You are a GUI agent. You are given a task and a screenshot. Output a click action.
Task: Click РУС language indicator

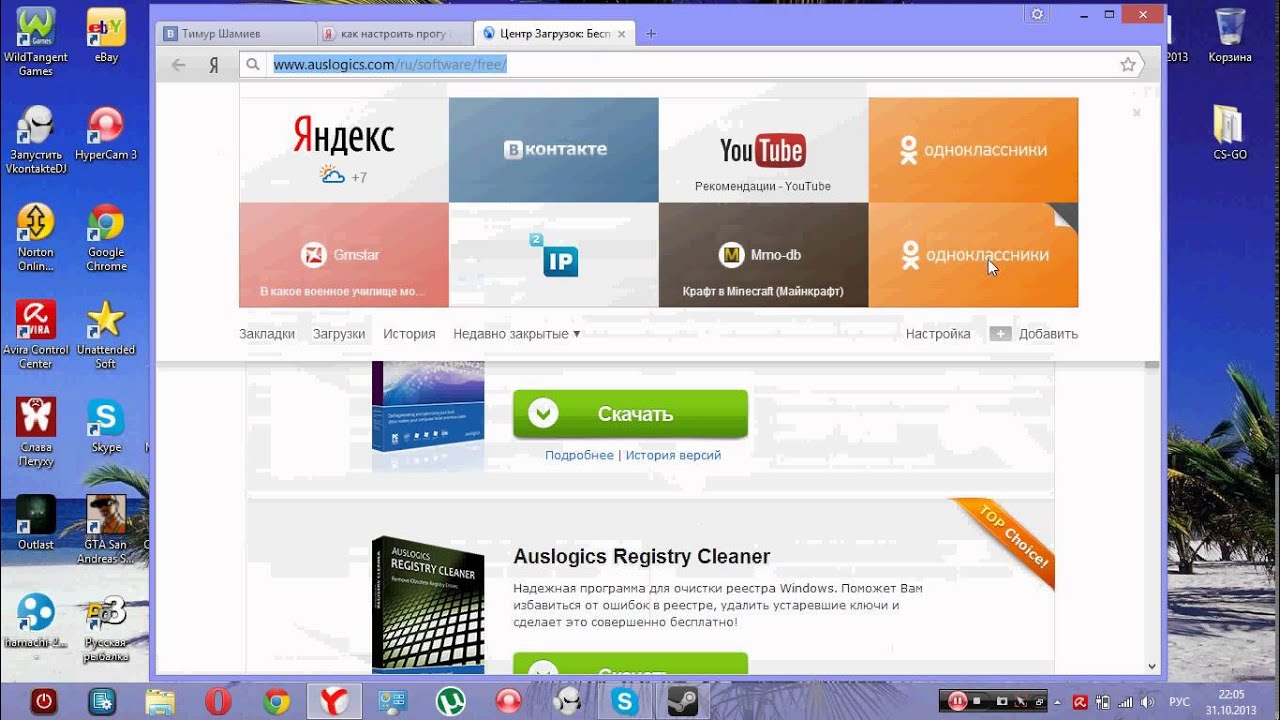(1180, 701)
